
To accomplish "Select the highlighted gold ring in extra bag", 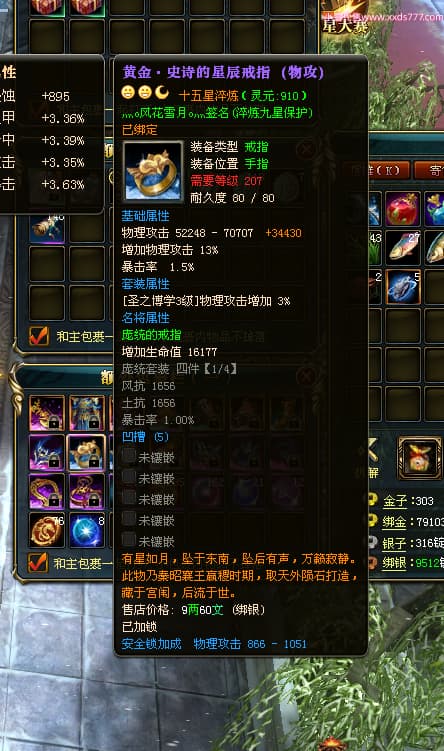I will click(x=86, y=451).
